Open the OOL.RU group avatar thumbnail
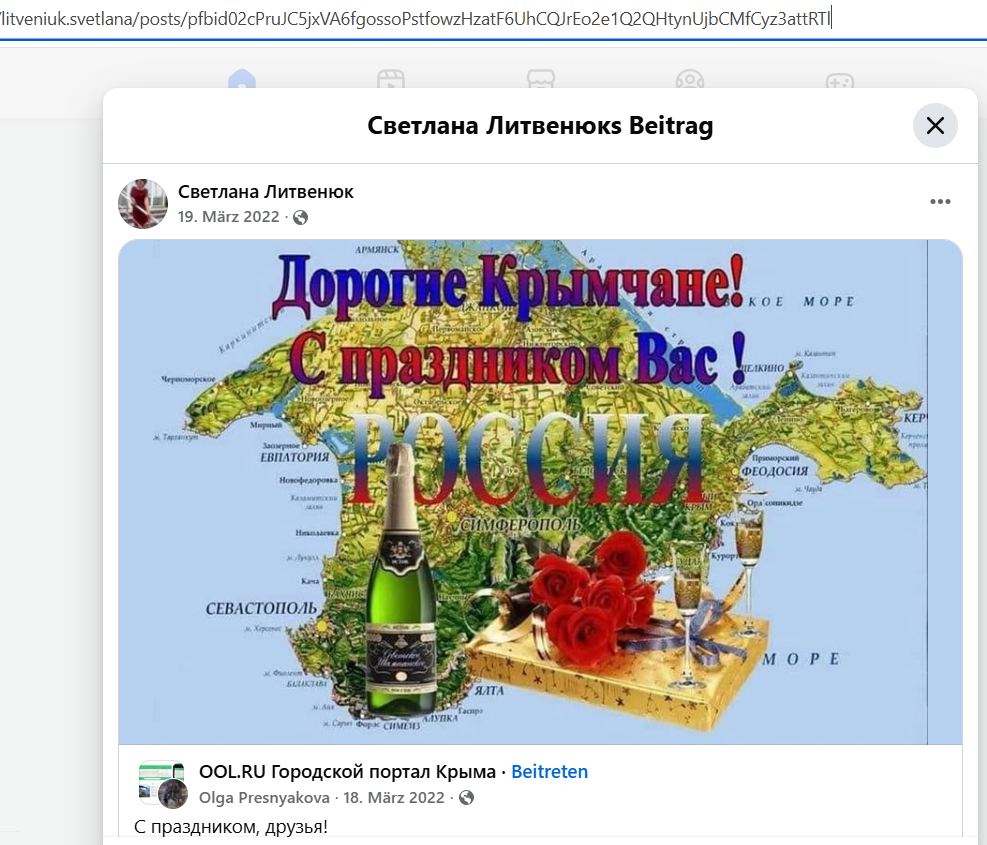This screenshot has height=845, width=987. click(162, 784)
